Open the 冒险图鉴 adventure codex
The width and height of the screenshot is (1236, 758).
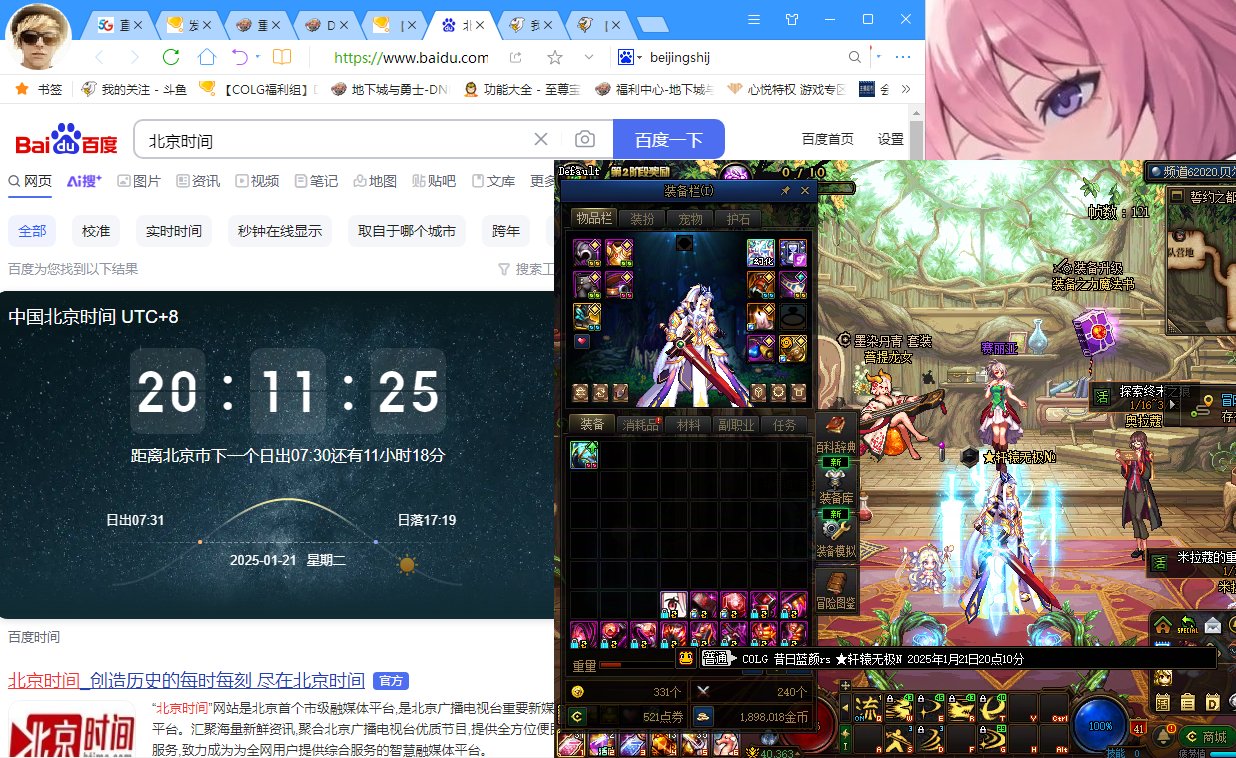pyautogui.click(x=837, y=590)
